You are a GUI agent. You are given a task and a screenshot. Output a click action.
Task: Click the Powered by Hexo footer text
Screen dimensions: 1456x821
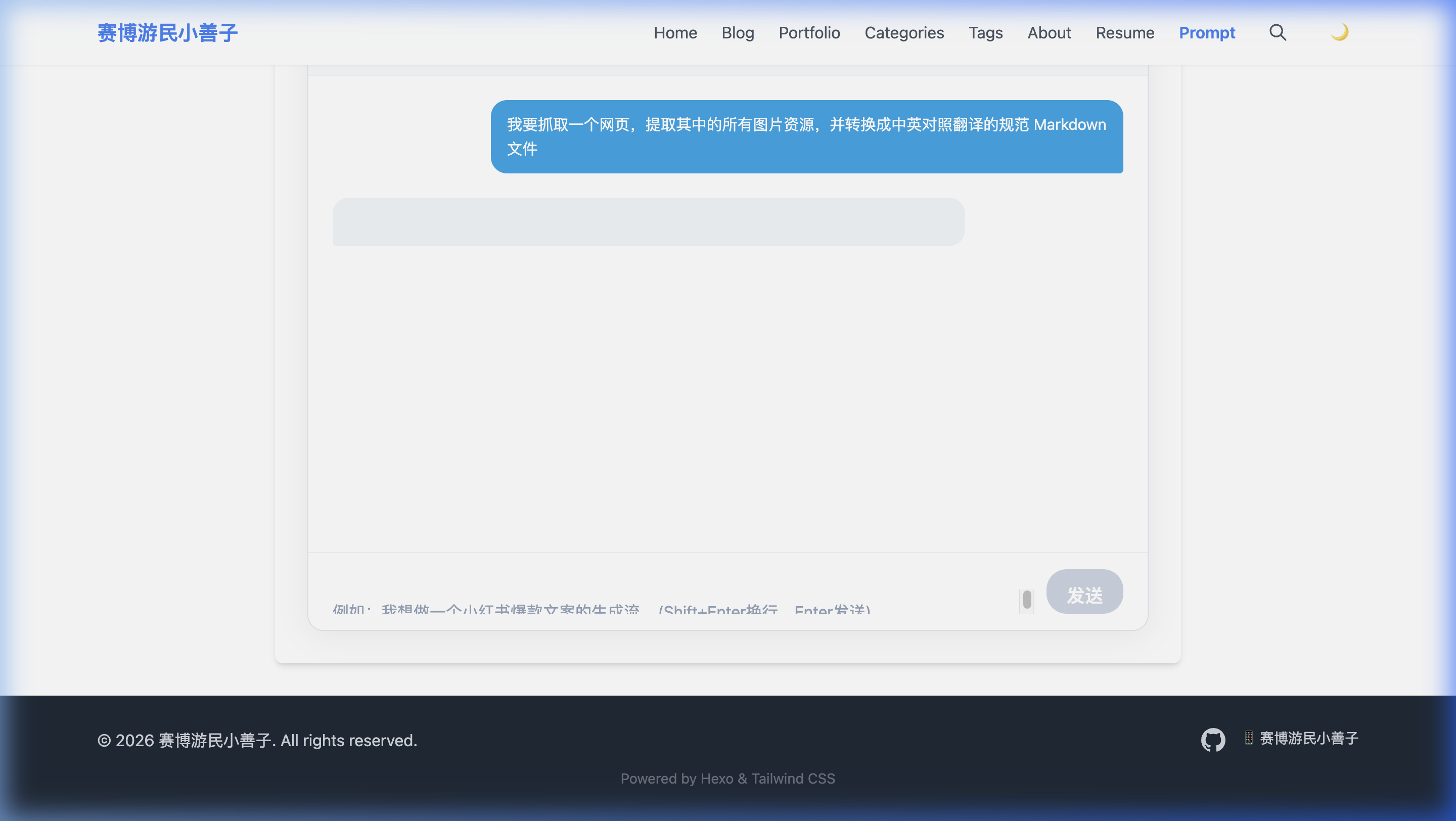(x=727, y=779)
